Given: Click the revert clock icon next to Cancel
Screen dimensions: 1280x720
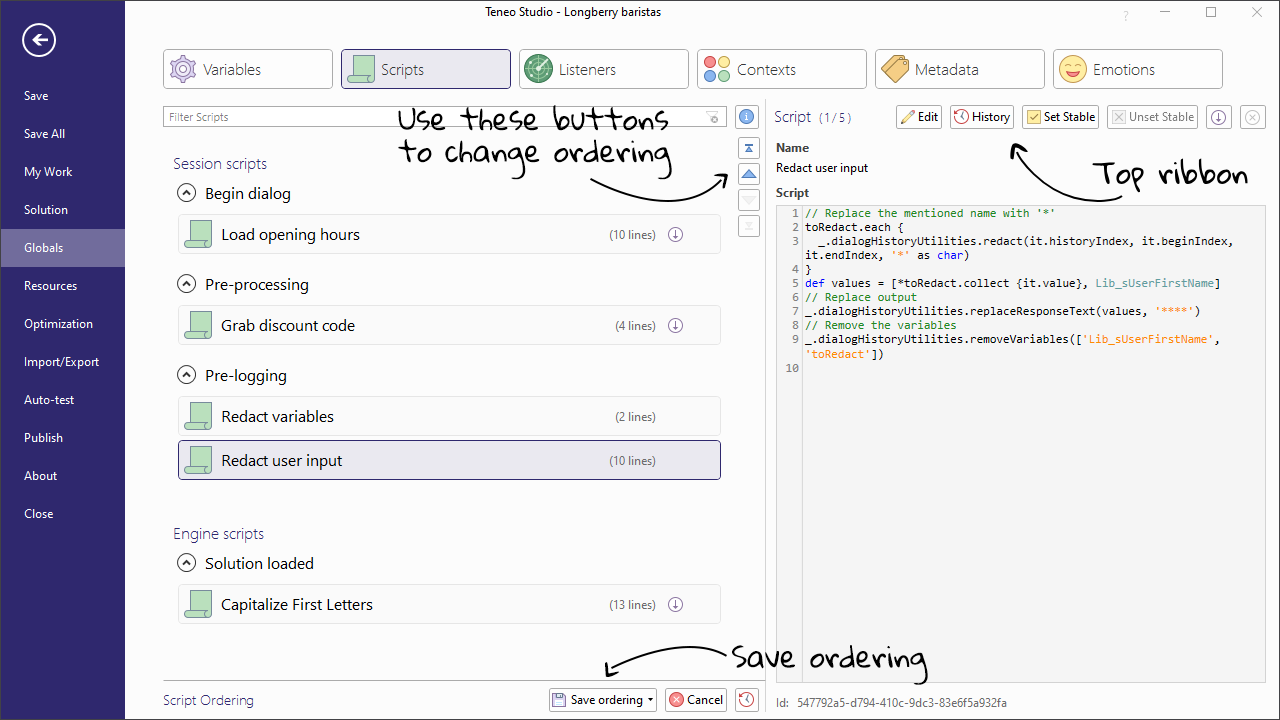Looking at the screenshot, I should tap(746, 699).
